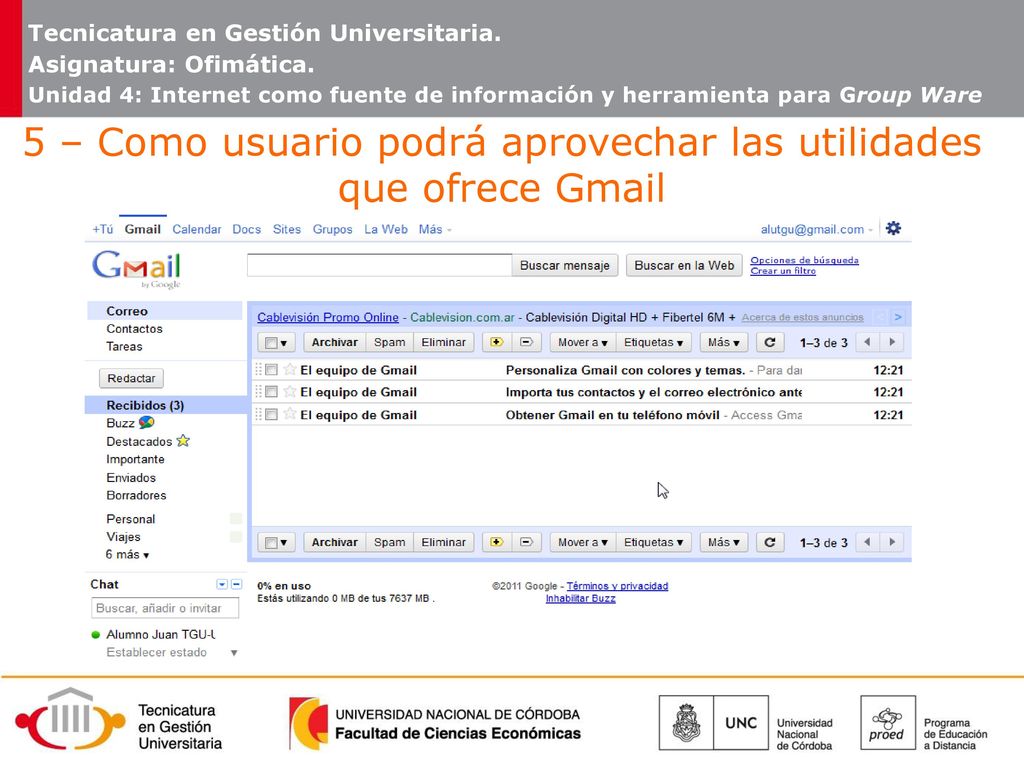The image size is (1024, 768).
Task: Click the 'Buscar en la Web' button
Action: [x=684, y=265]
